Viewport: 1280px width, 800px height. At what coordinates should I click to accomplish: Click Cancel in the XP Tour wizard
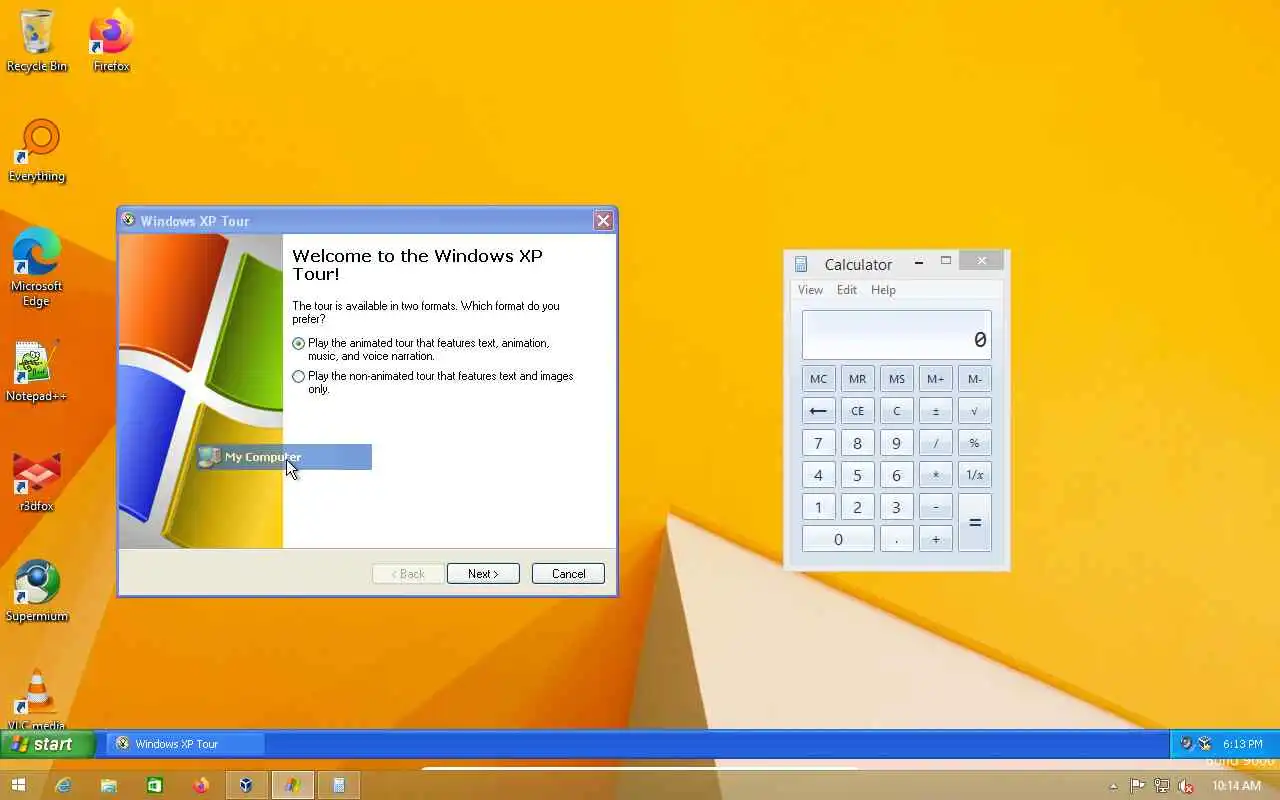tap(568, 574)
